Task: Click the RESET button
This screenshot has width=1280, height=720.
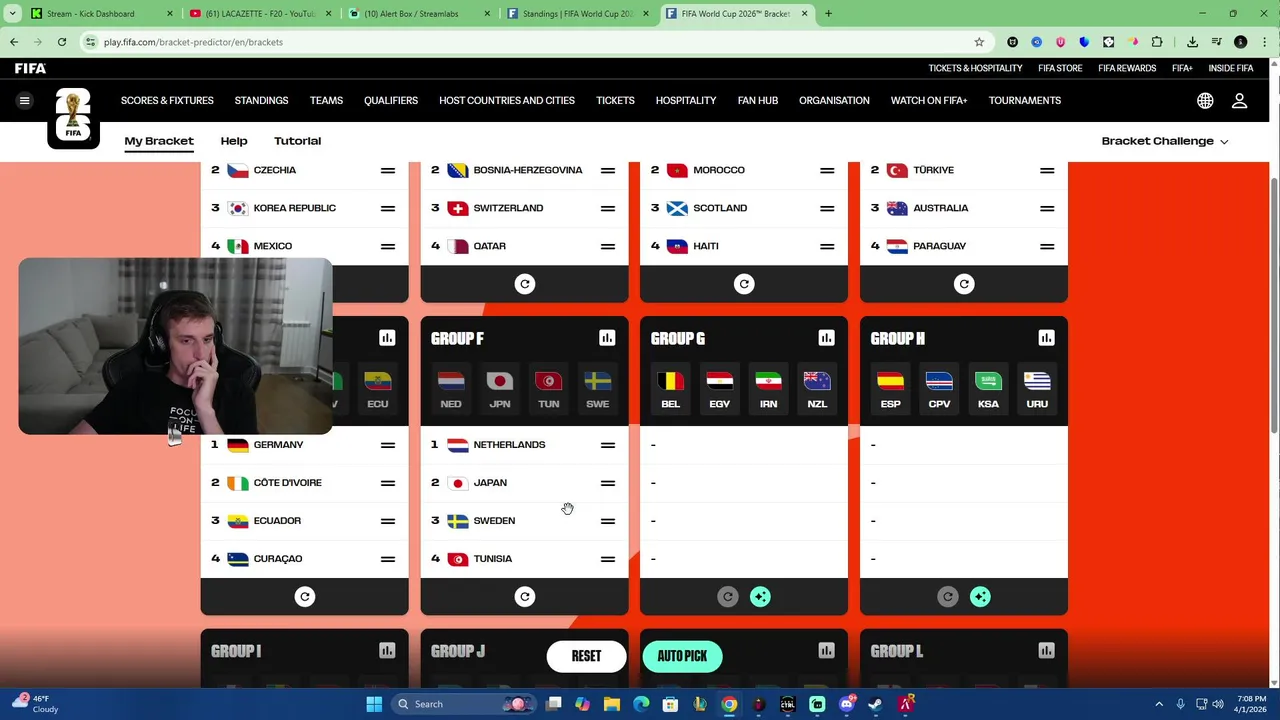Action: (586, 656)
